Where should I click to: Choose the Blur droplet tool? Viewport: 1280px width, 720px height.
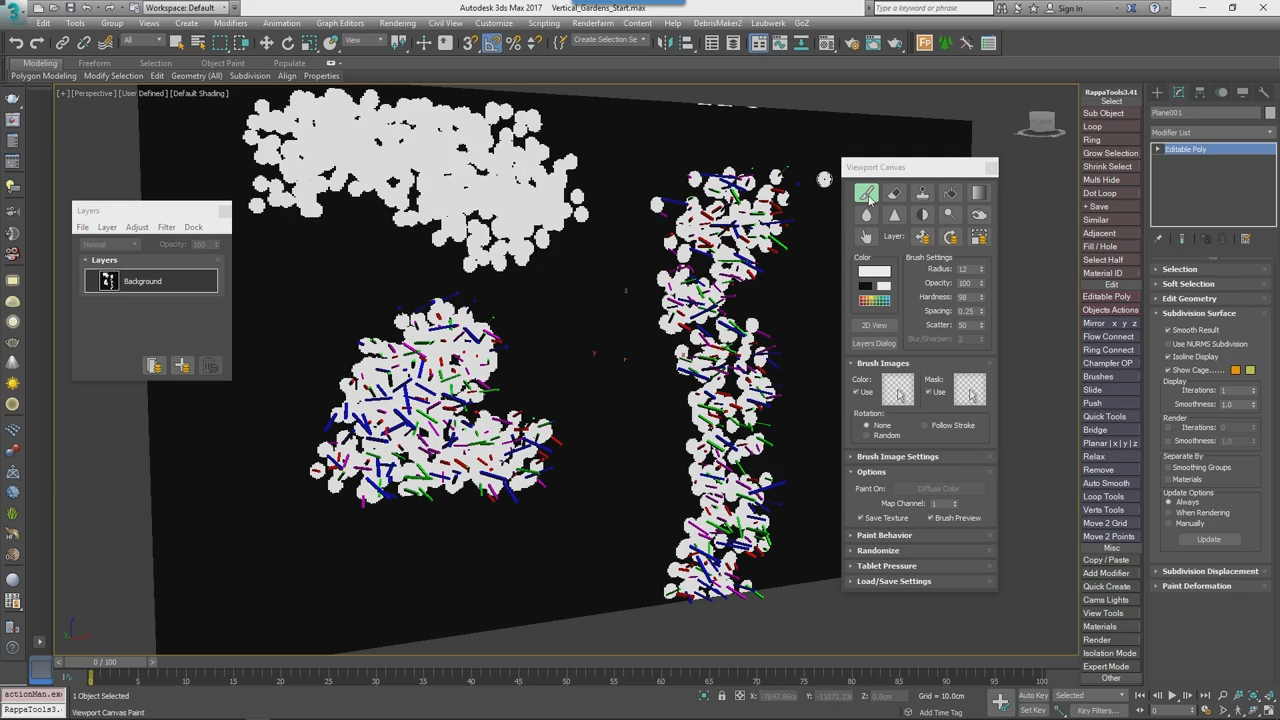[x=866, y=214]
